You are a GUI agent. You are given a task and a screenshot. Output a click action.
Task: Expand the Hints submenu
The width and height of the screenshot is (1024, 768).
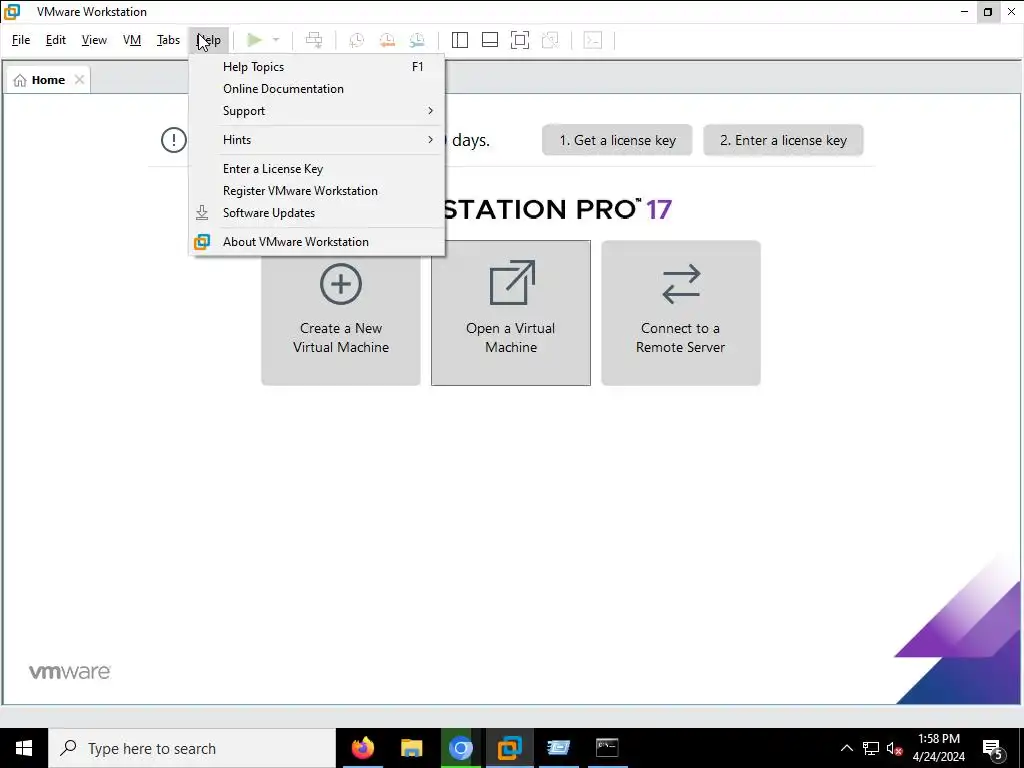[317, 140]
